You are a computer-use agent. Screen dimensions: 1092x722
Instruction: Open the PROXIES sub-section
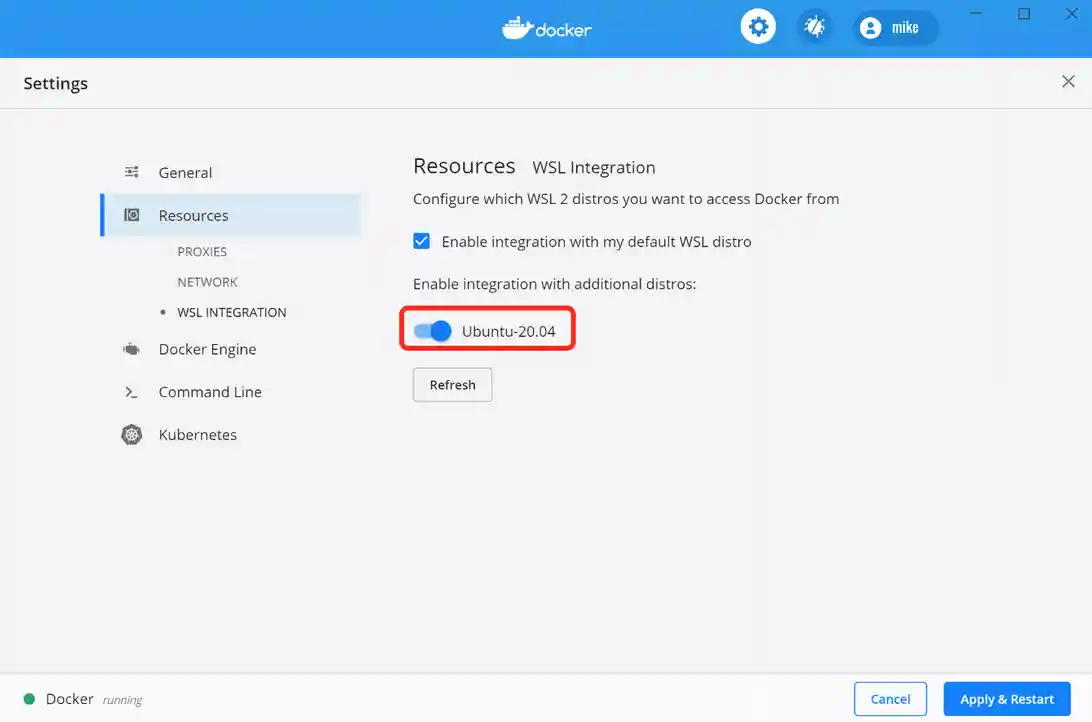202,251
